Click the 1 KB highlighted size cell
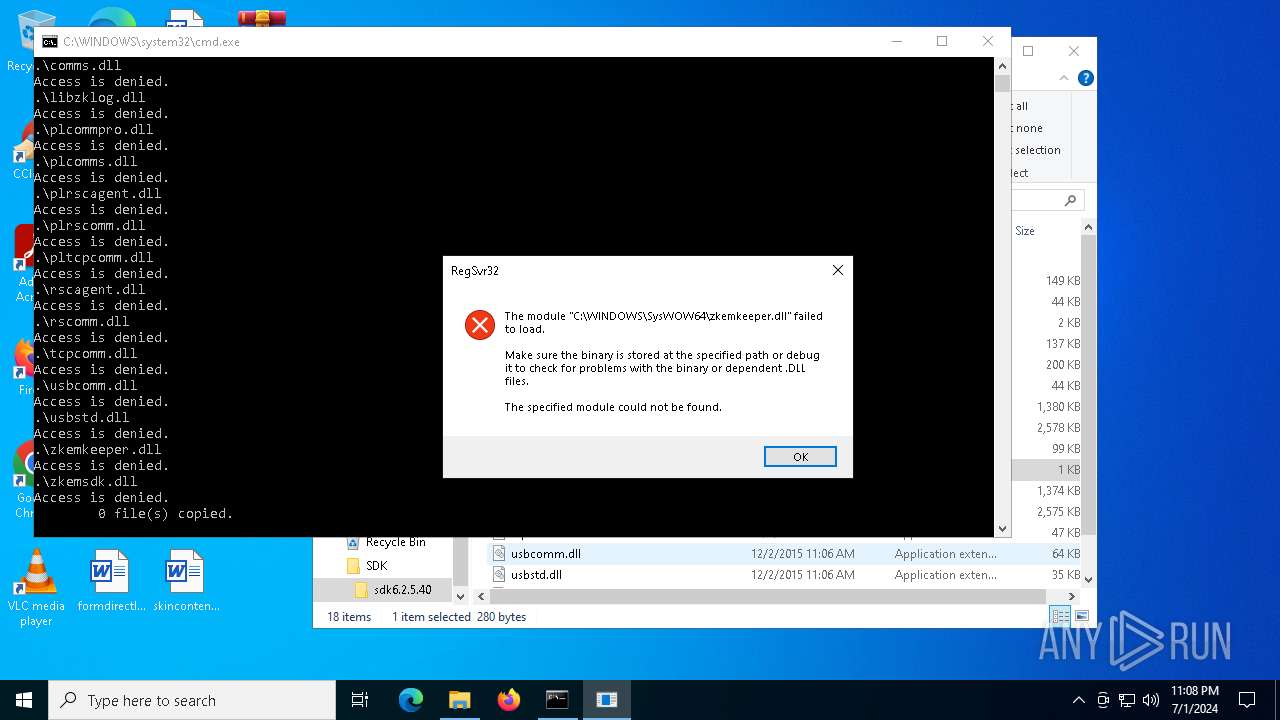Image resolution: width=1280 pixels, height=720 pixels. [1069, 469]
